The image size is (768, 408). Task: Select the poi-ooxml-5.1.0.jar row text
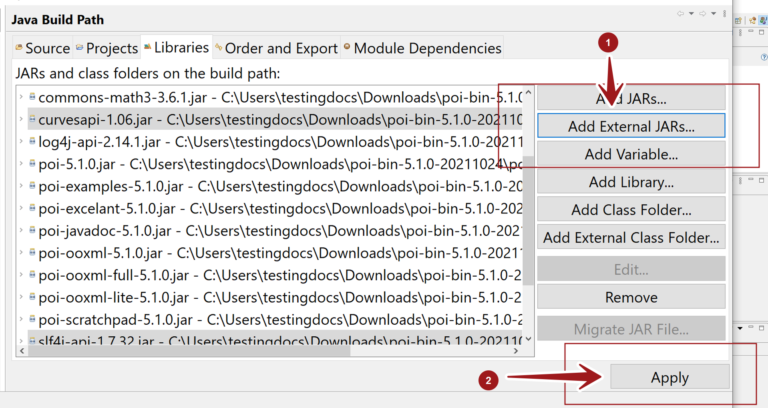point(280,253)
